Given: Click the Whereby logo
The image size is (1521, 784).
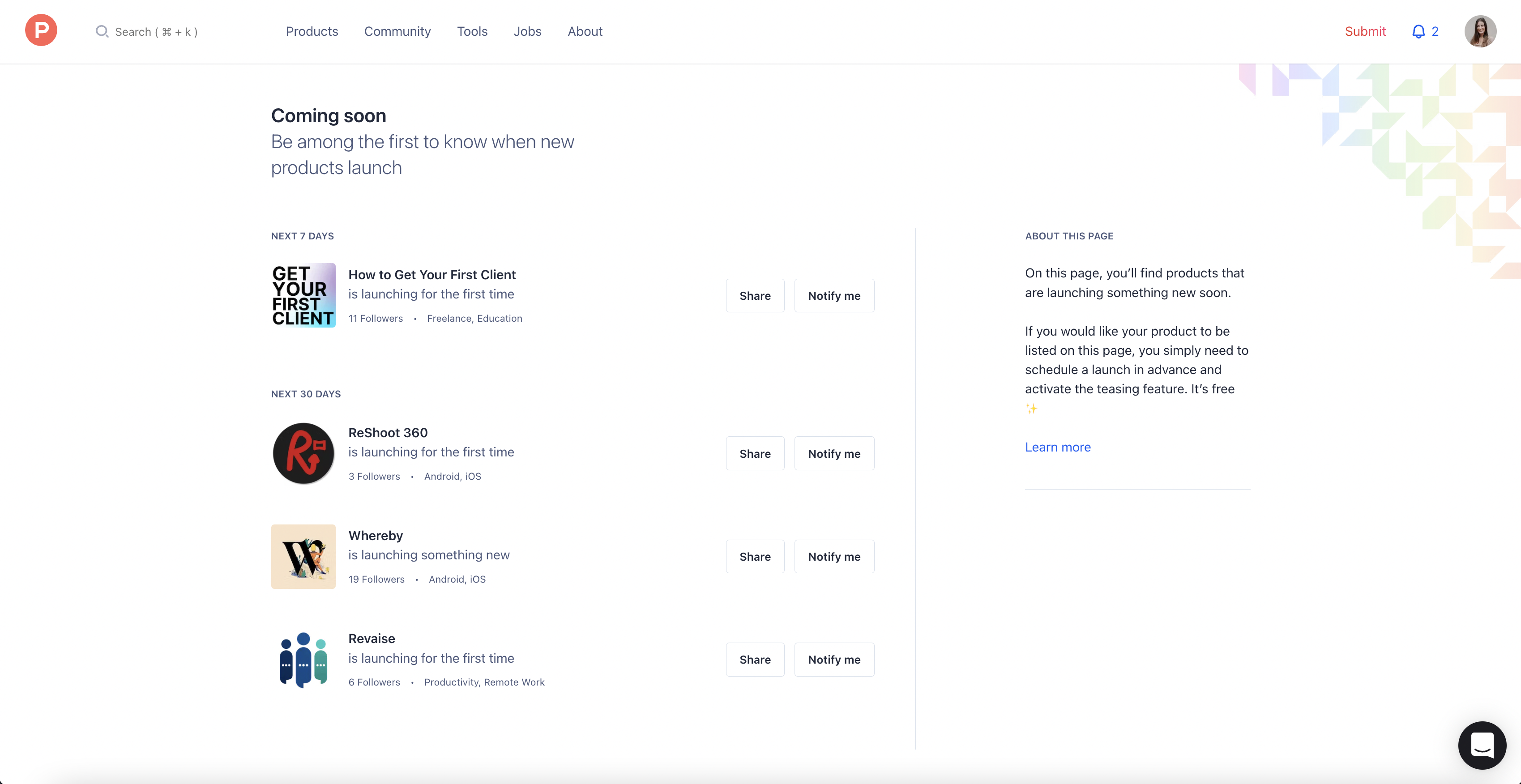Looking at the screenshot, I should (303, 556).
